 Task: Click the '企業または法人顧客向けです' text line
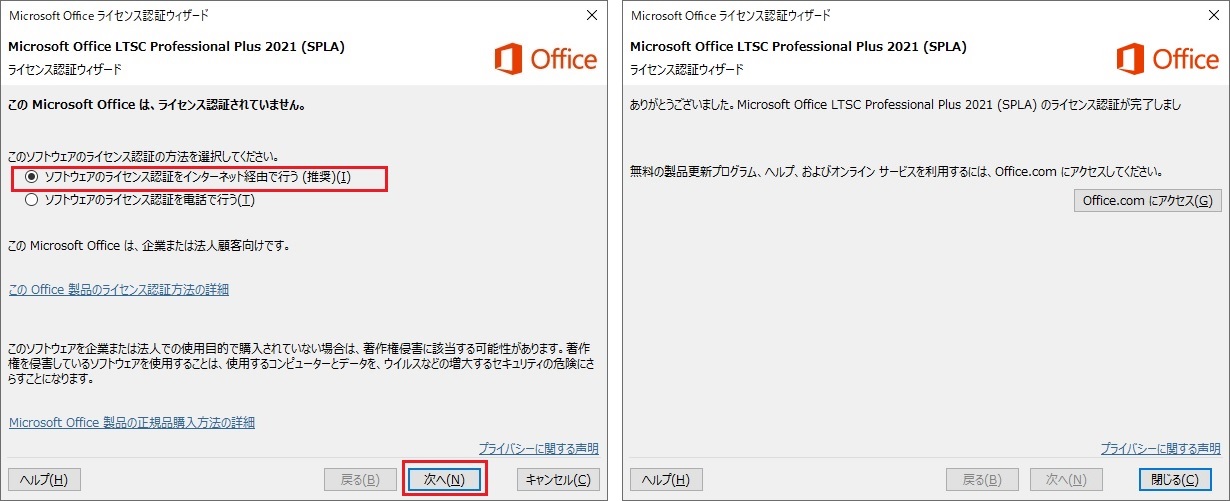click(x=148, y=245)
